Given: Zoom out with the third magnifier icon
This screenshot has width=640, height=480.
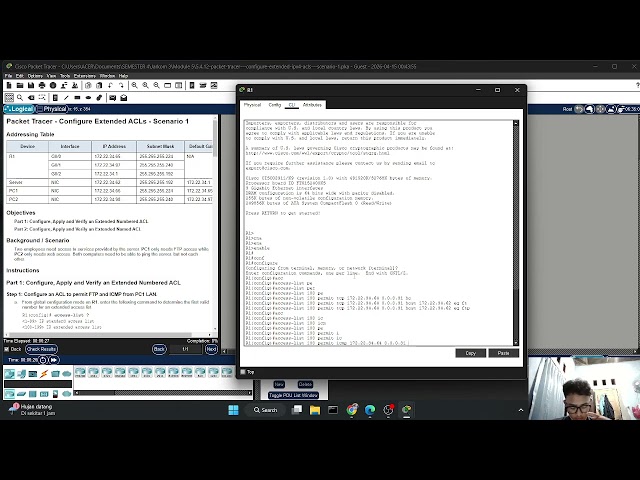Looking at the screenshot, I should [x=156, y=85].
